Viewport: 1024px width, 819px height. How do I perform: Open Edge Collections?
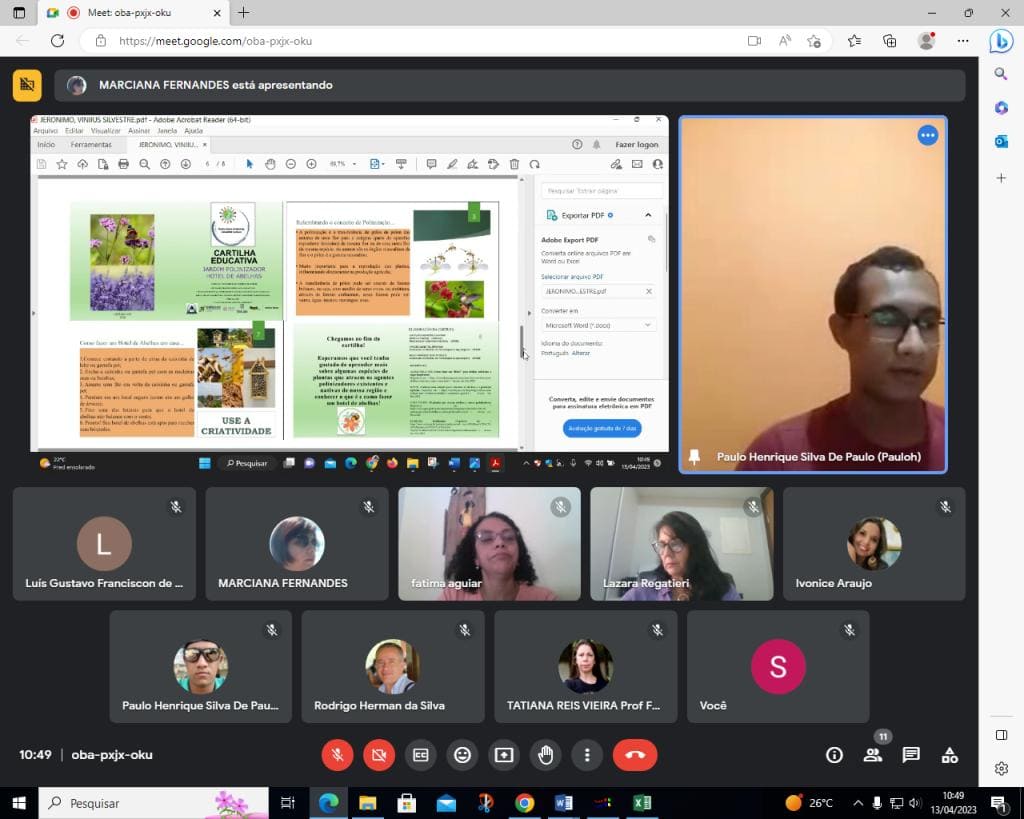click(x=889, y=41)
